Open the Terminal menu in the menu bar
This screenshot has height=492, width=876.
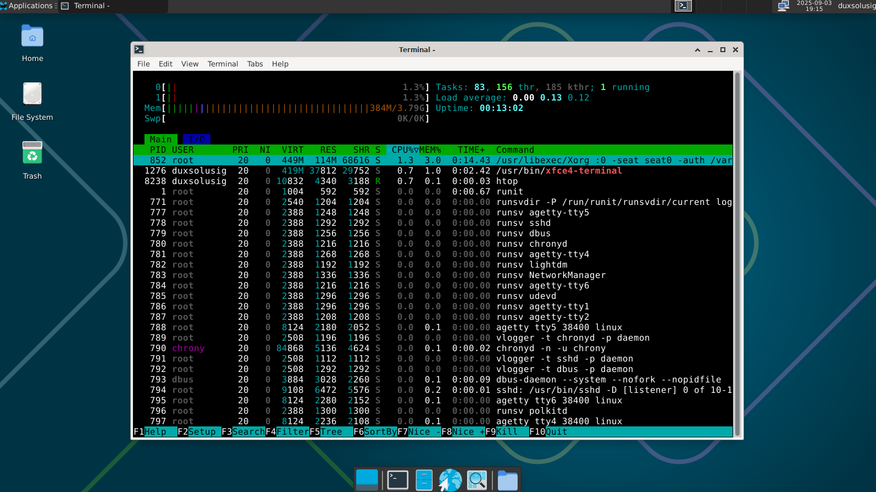(x=222, y=64)
